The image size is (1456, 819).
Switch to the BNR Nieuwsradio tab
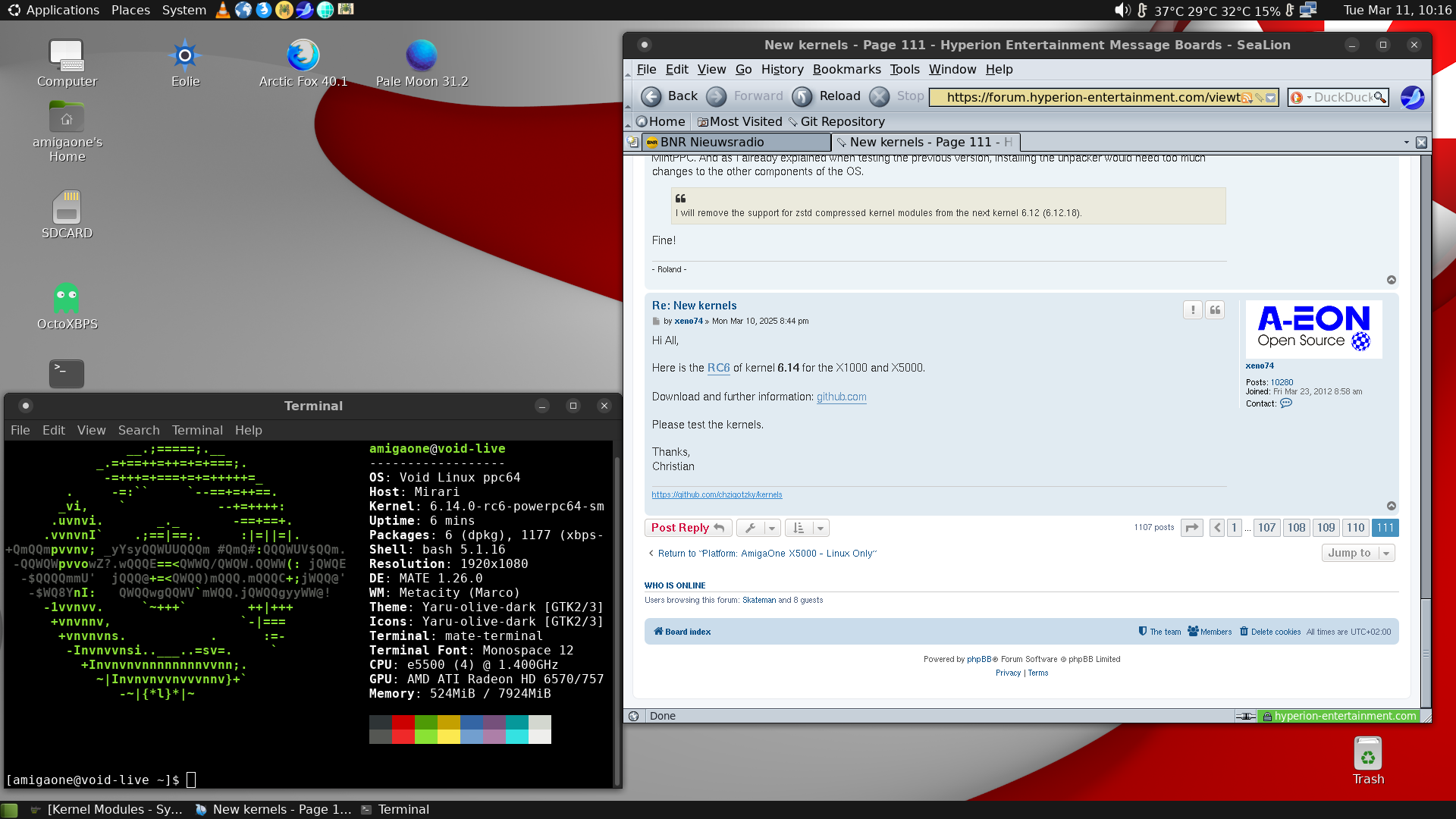pyautogui.click(x=736, y=142)
